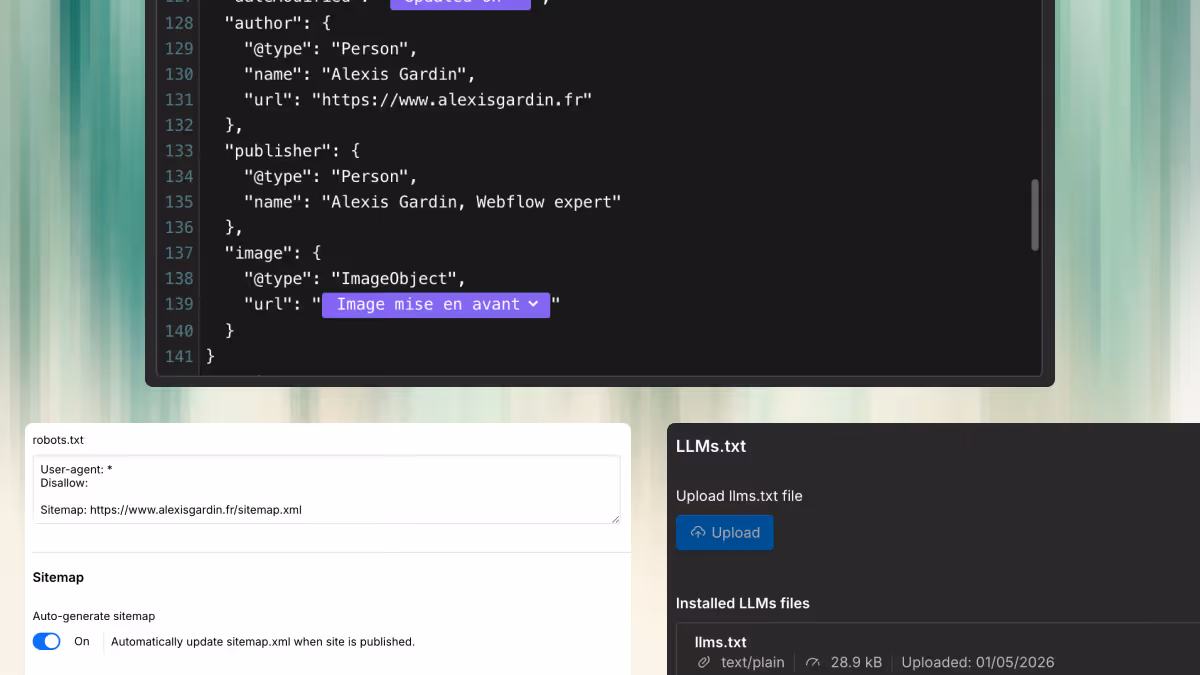Click the "28.9 kB" file size value
Screen dimensions: 1200x675
click(x=856, y=662)
